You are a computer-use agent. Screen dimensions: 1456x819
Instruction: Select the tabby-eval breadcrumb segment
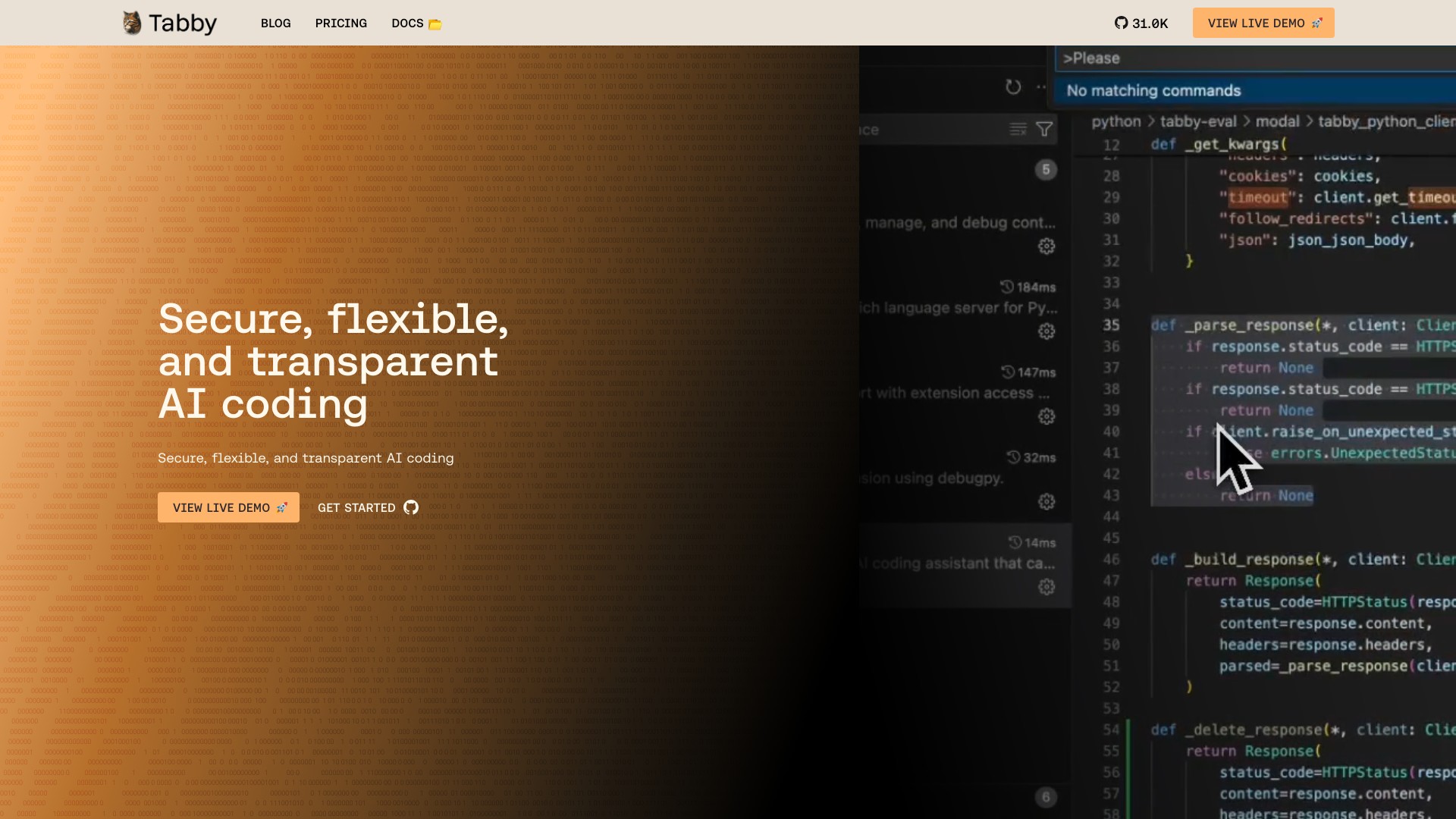pyautogui.click(x=1197, y=121)
